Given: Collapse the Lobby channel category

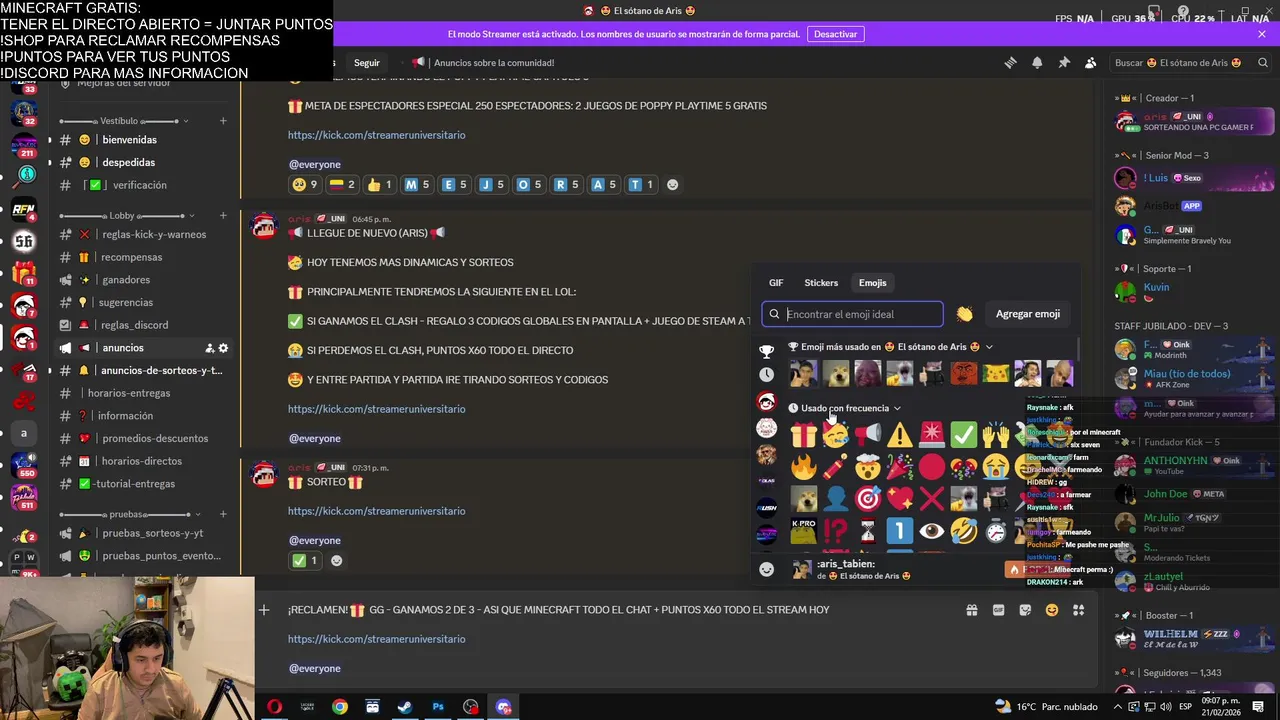Looking at the screenshot, I should pyautogui.click(x=125, y=215).
